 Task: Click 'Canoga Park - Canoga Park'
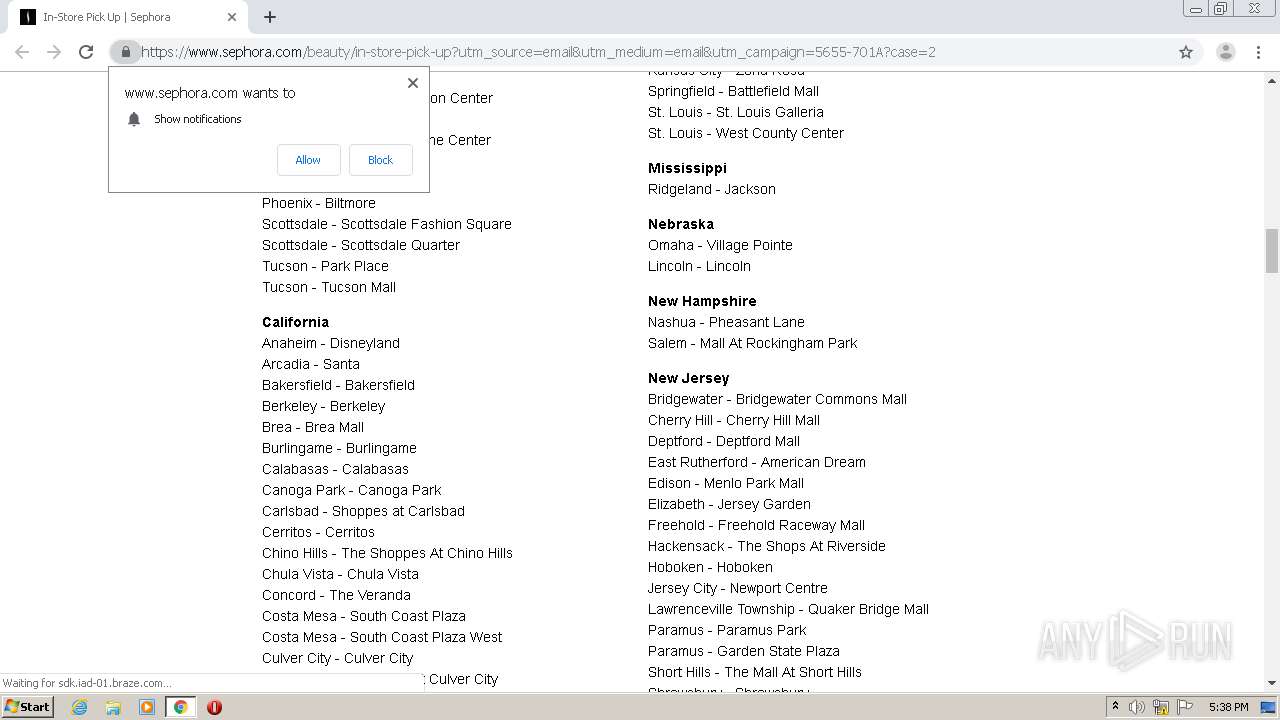352,490
